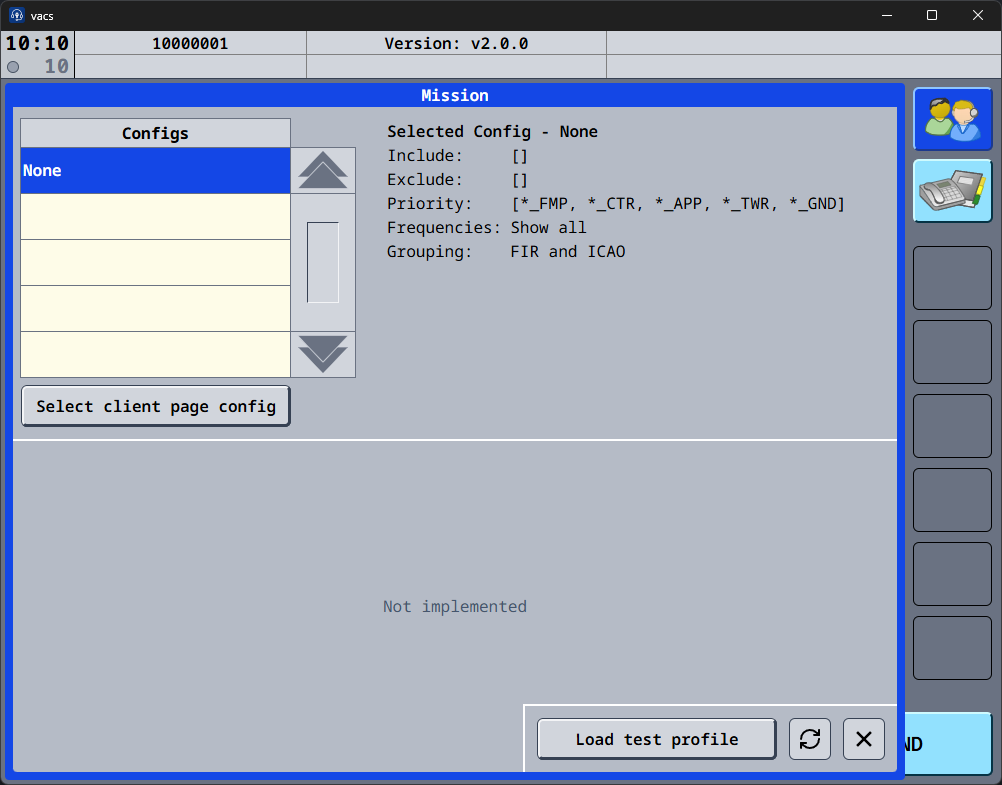Select the None config entry
Screen dimensions: 1002x785
155,171
